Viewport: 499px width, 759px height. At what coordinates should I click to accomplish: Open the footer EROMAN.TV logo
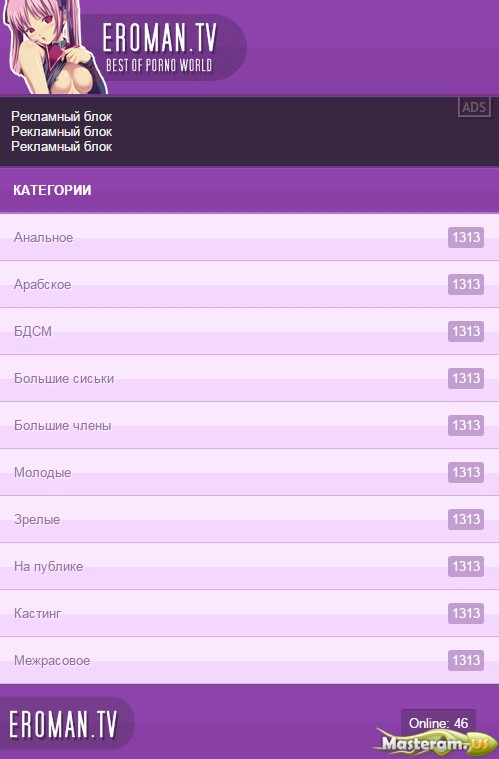tap(67, 725)
